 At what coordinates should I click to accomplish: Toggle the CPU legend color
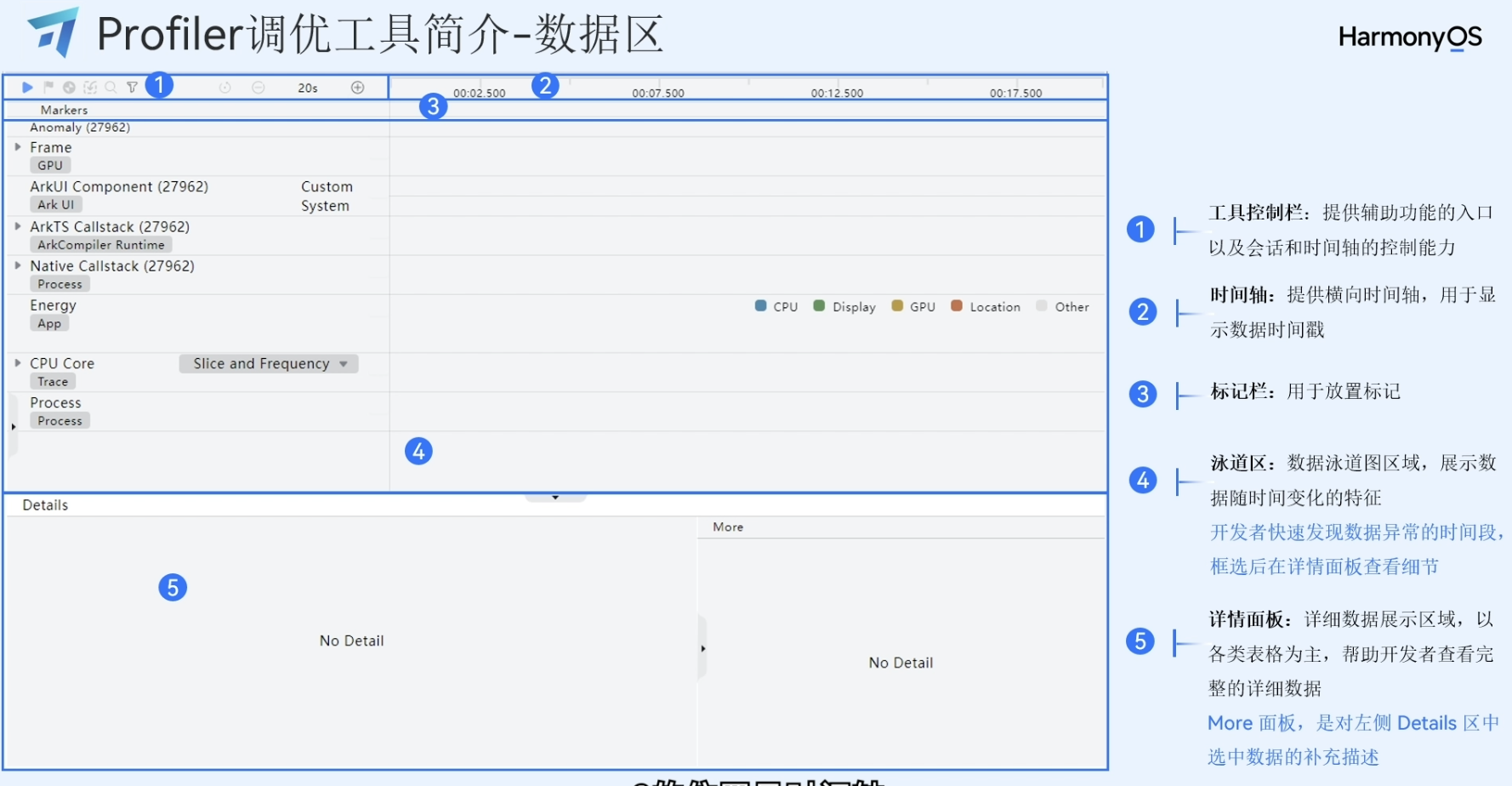tap(761, 305)
